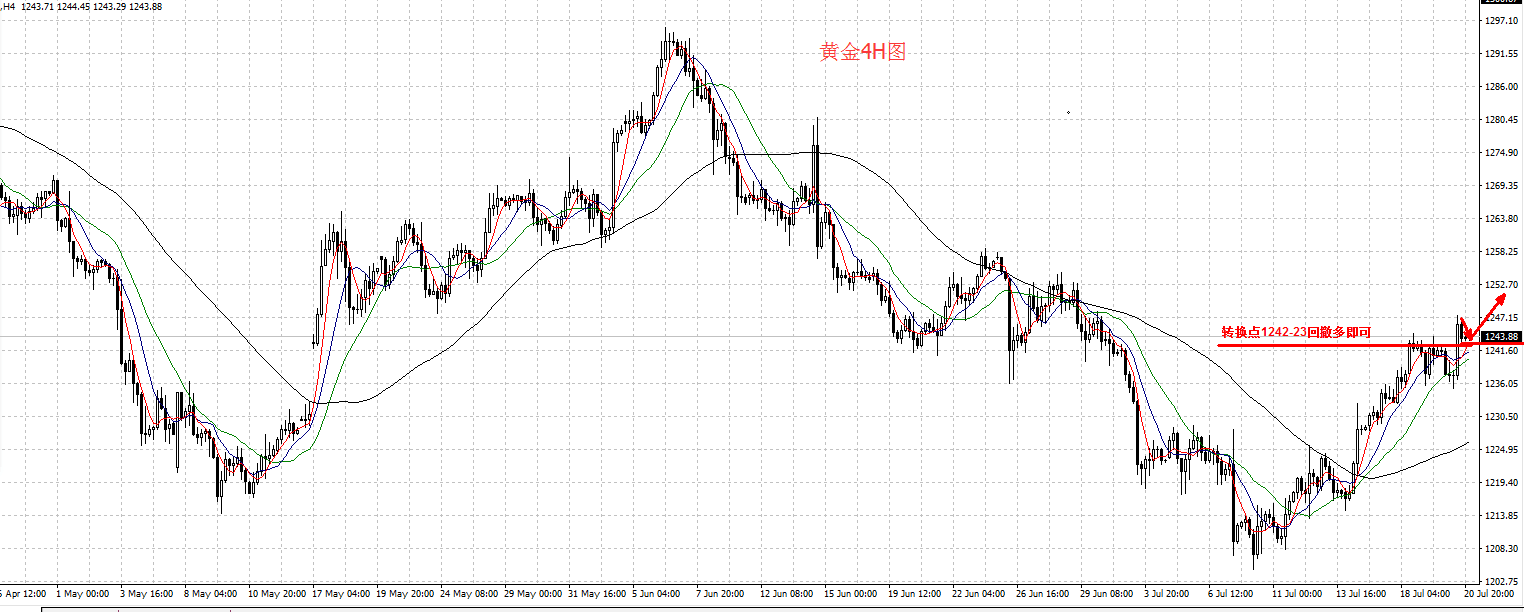Image resolution: width=1524 pixels, height=612 pixels.
Task: Click the 1291.55 price axis label
Action: [x=1503, y=53]
